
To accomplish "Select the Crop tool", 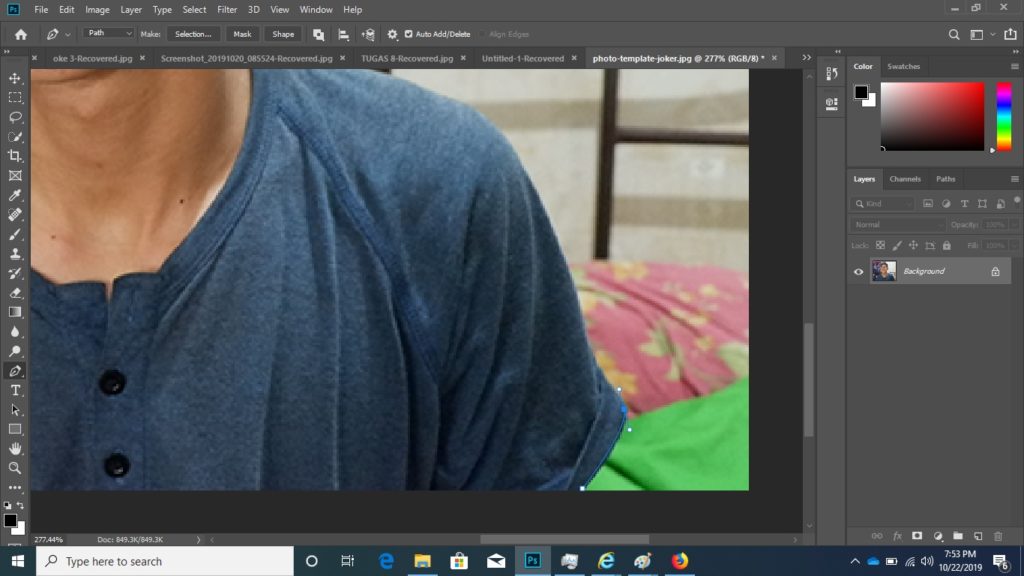I will point(15,156).
